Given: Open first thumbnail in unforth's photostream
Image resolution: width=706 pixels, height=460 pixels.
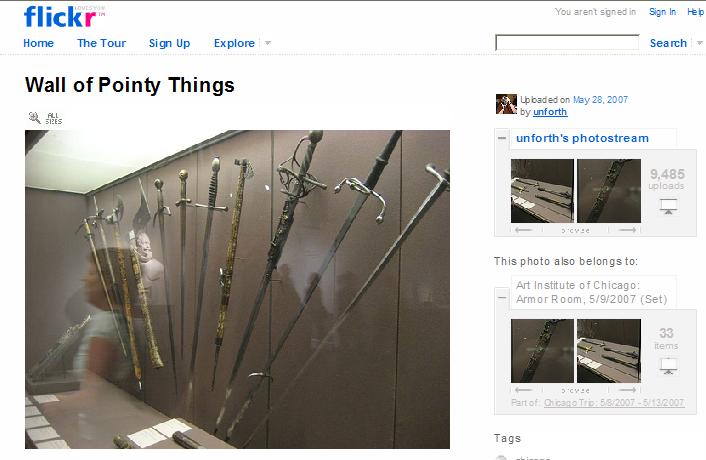Looking at the screenshot, I should click(x=542, y=191).
